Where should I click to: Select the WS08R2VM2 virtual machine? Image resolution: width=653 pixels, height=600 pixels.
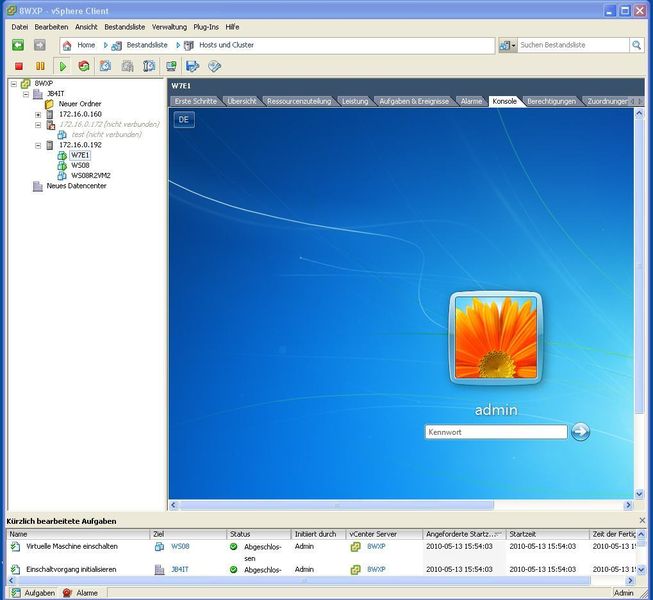point(90,176)
